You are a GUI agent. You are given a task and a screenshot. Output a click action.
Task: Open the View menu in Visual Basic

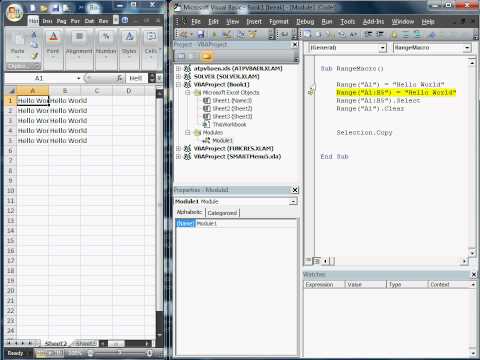point(233,22)
